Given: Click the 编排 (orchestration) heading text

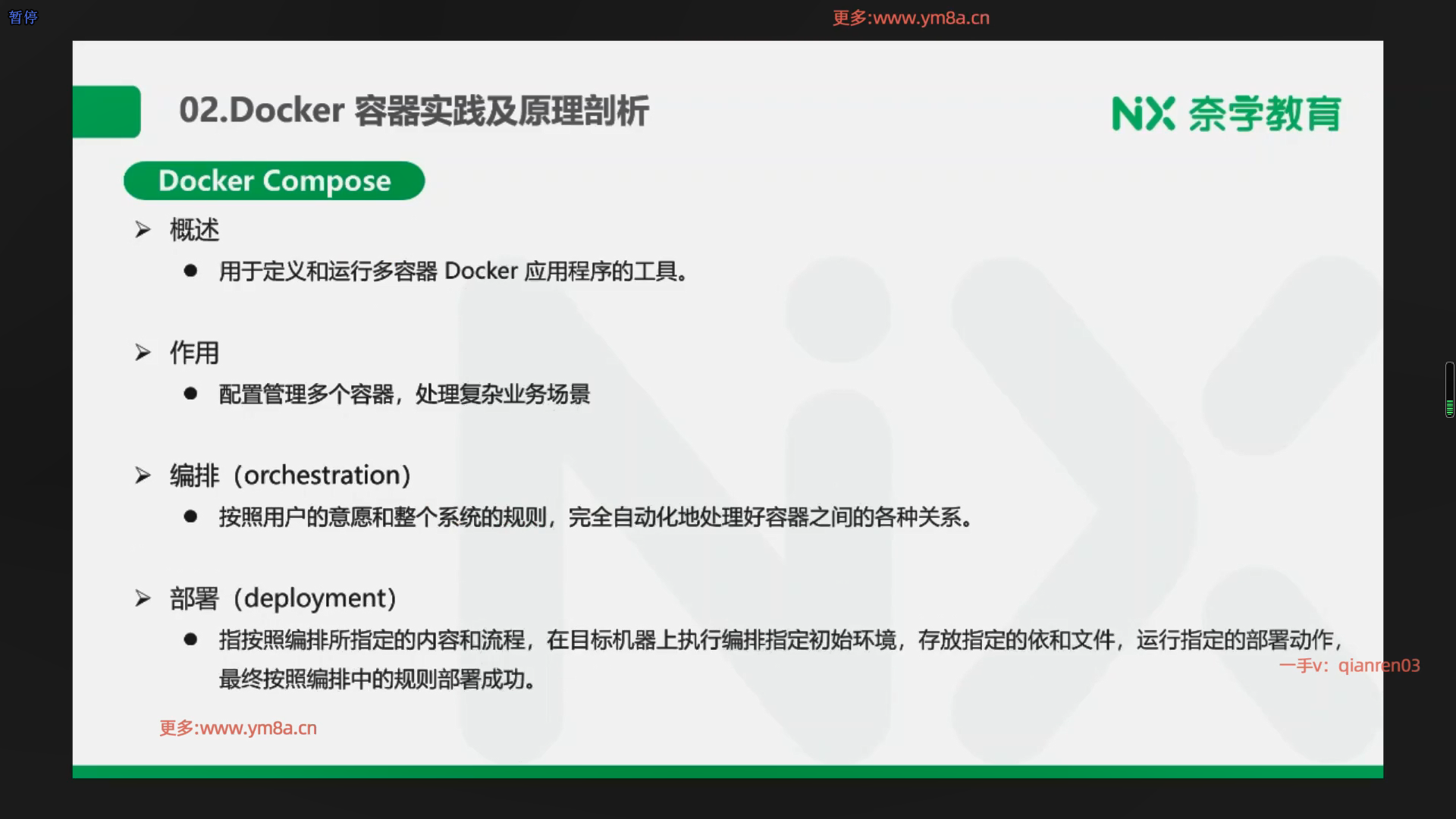Looking at the screenshot, I should 290,475.
